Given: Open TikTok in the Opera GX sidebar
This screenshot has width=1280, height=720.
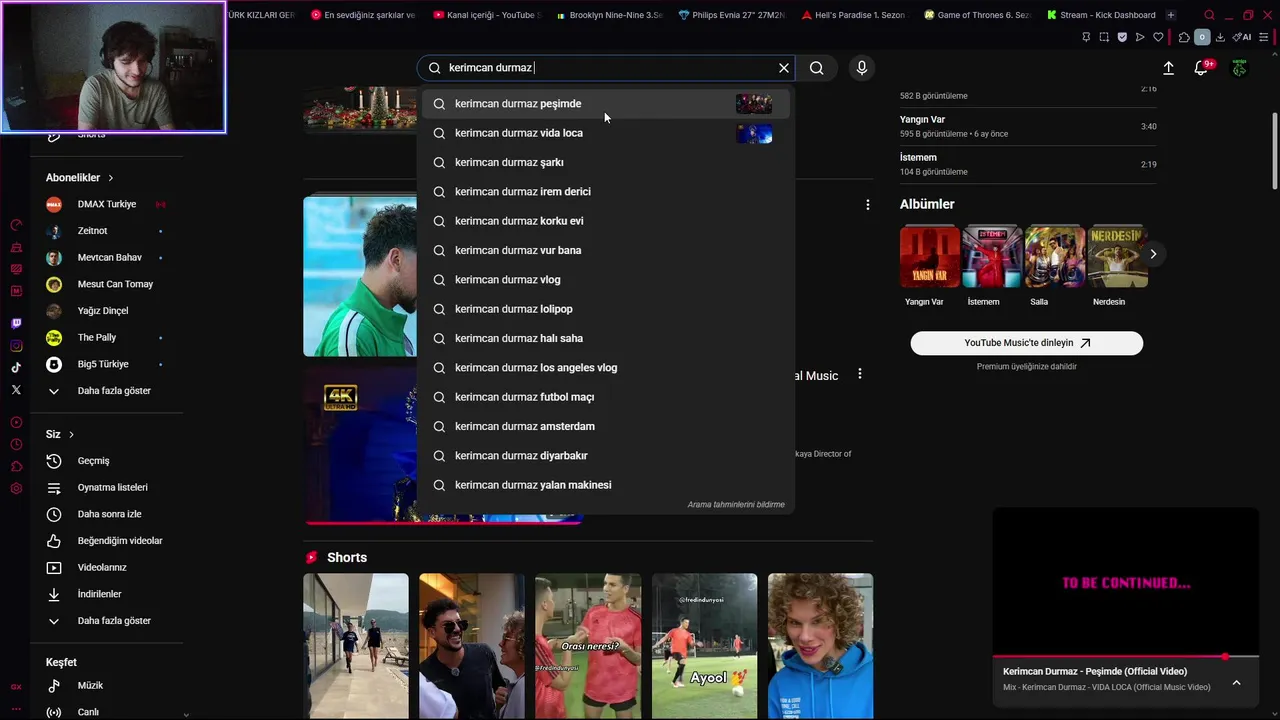Looking at the screenshot, I should click(16, 368).
